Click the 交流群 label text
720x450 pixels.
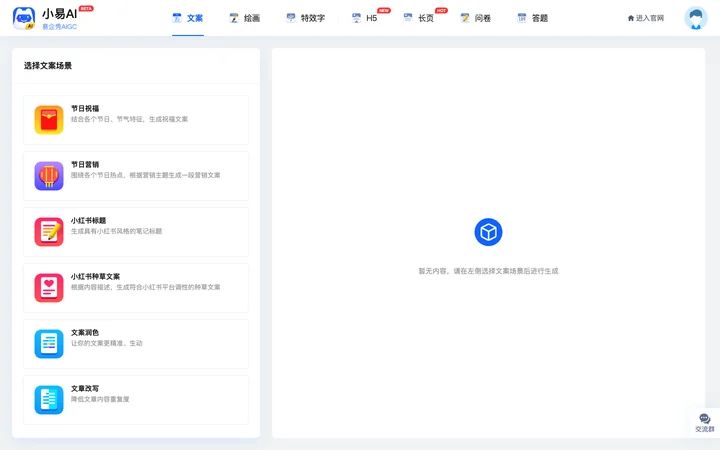(704, 429)
